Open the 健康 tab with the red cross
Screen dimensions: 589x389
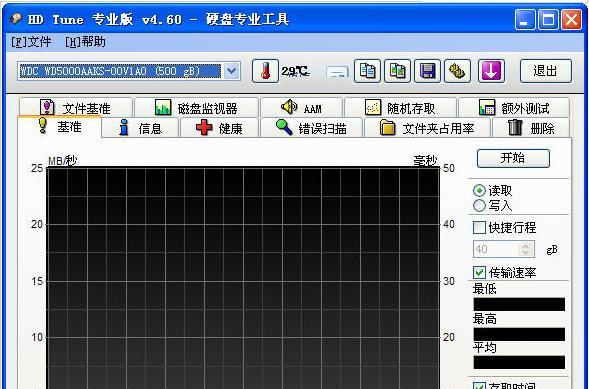pyautogui.click(x=219, y=128)
